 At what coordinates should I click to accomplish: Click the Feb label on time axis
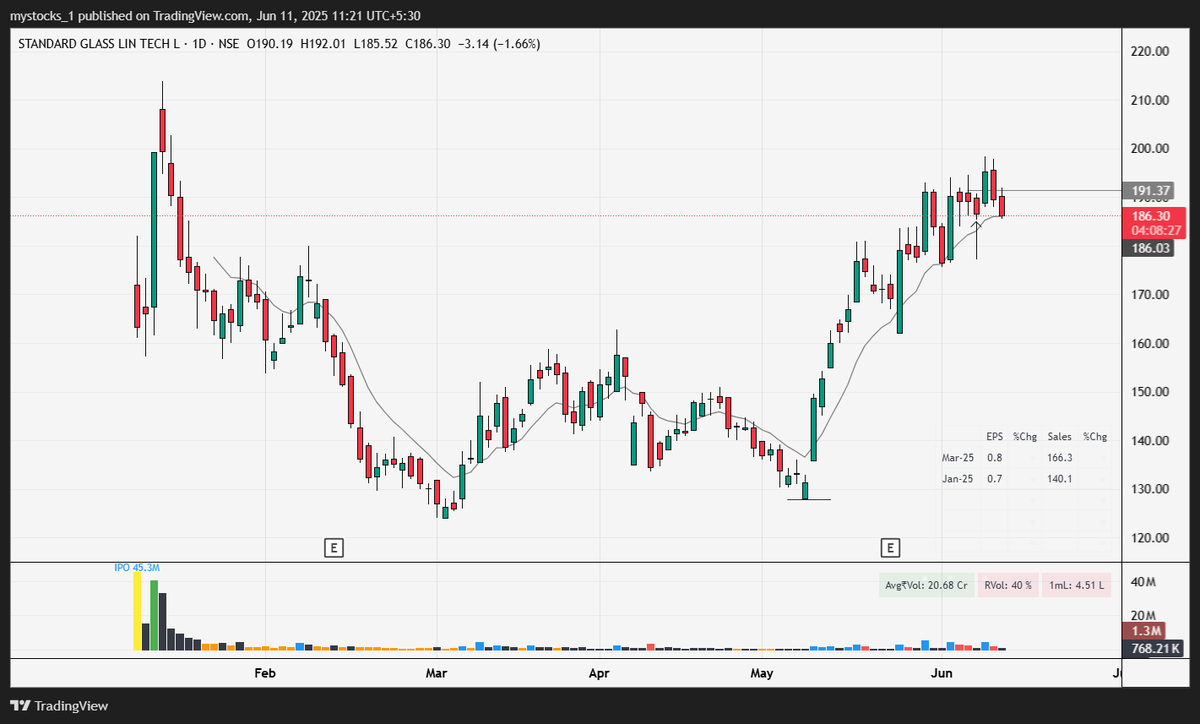click(x=264, y=673)
